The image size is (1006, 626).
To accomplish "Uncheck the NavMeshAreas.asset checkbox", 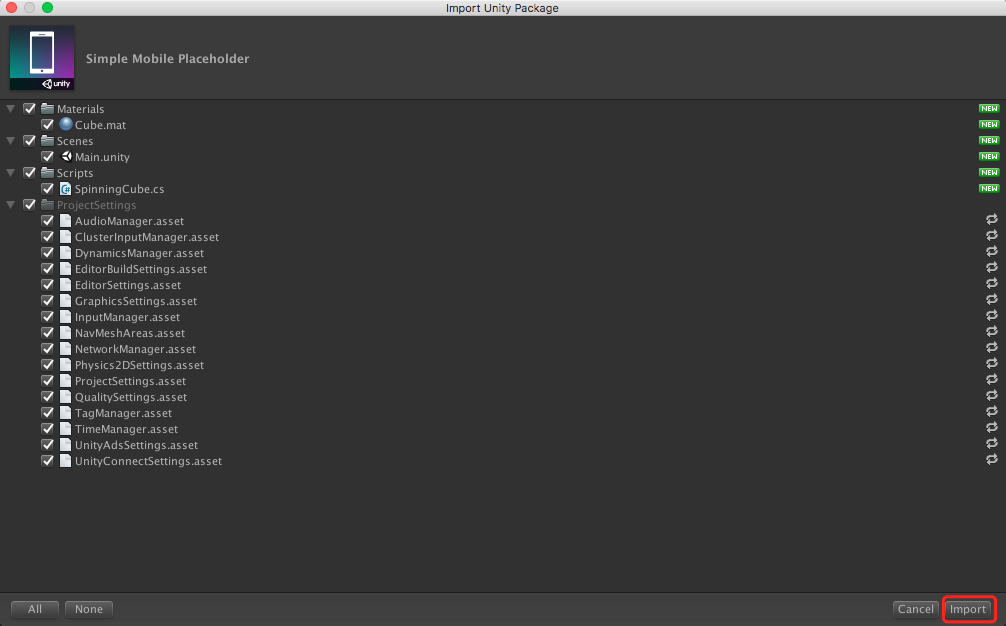I will [x=47, y=333].
